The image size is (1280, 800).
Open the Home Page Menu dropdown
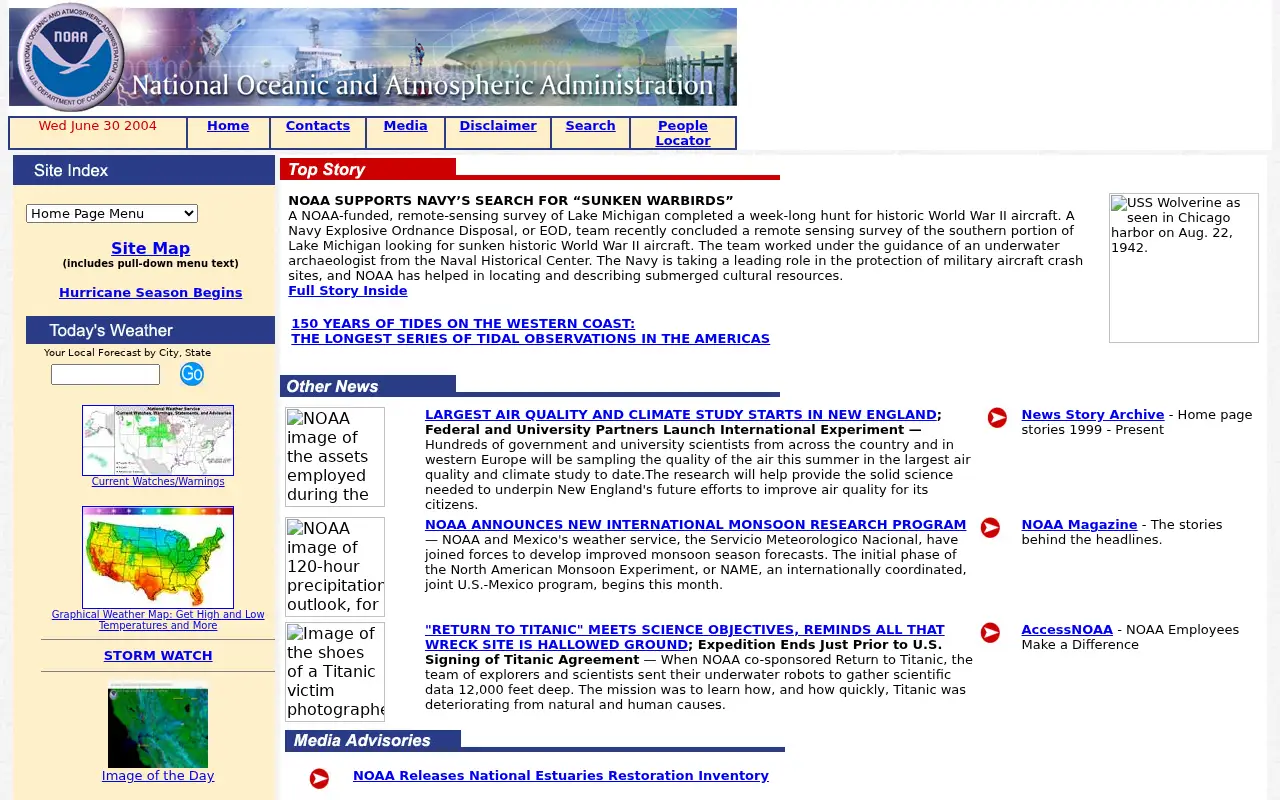pos(112,213)
